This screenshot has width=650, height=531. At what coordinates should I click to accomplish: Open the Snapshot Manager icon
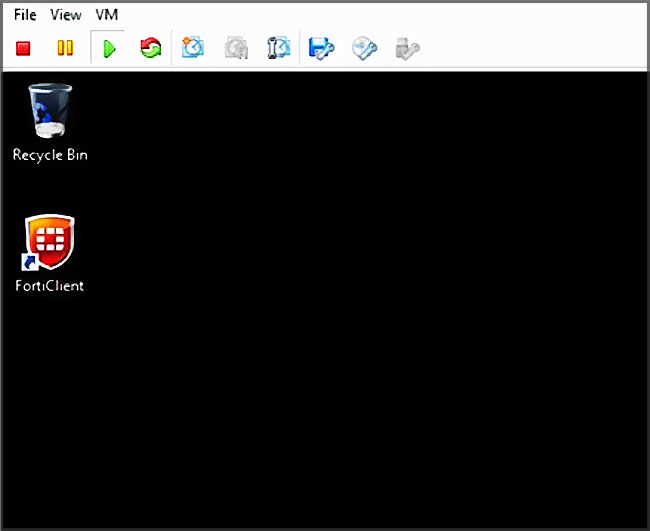coord(279,48)
